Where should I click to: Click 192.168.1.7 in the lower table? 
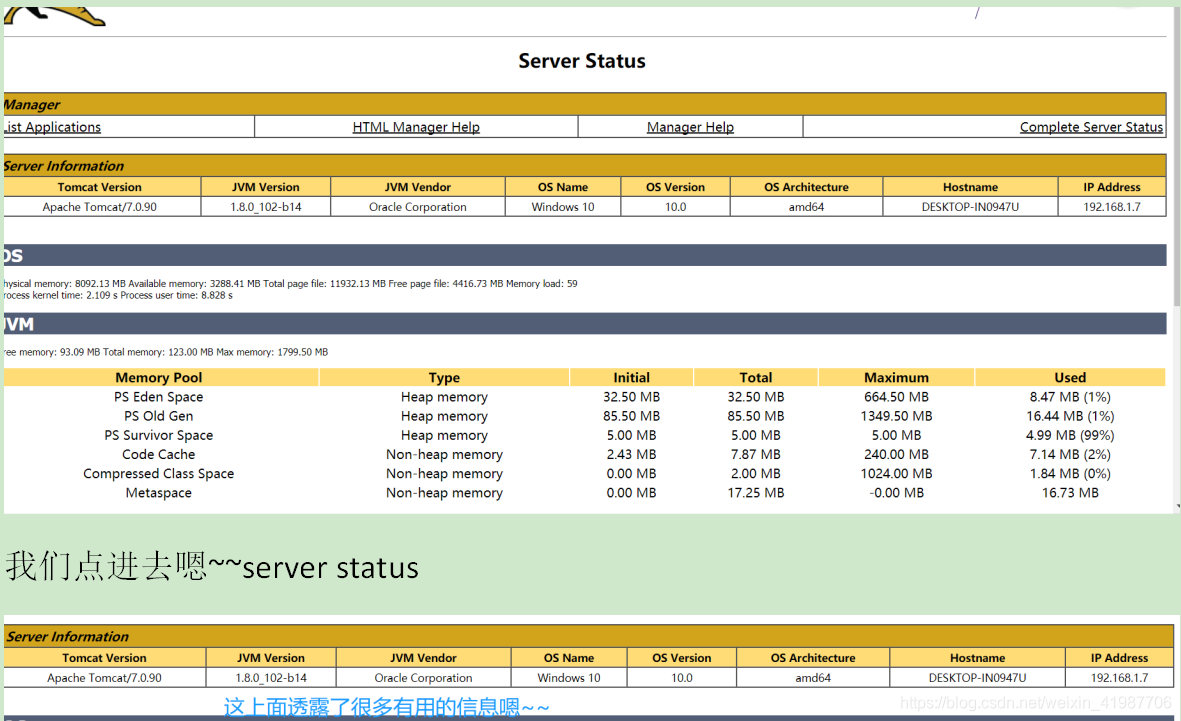[x=1119, y=678]
